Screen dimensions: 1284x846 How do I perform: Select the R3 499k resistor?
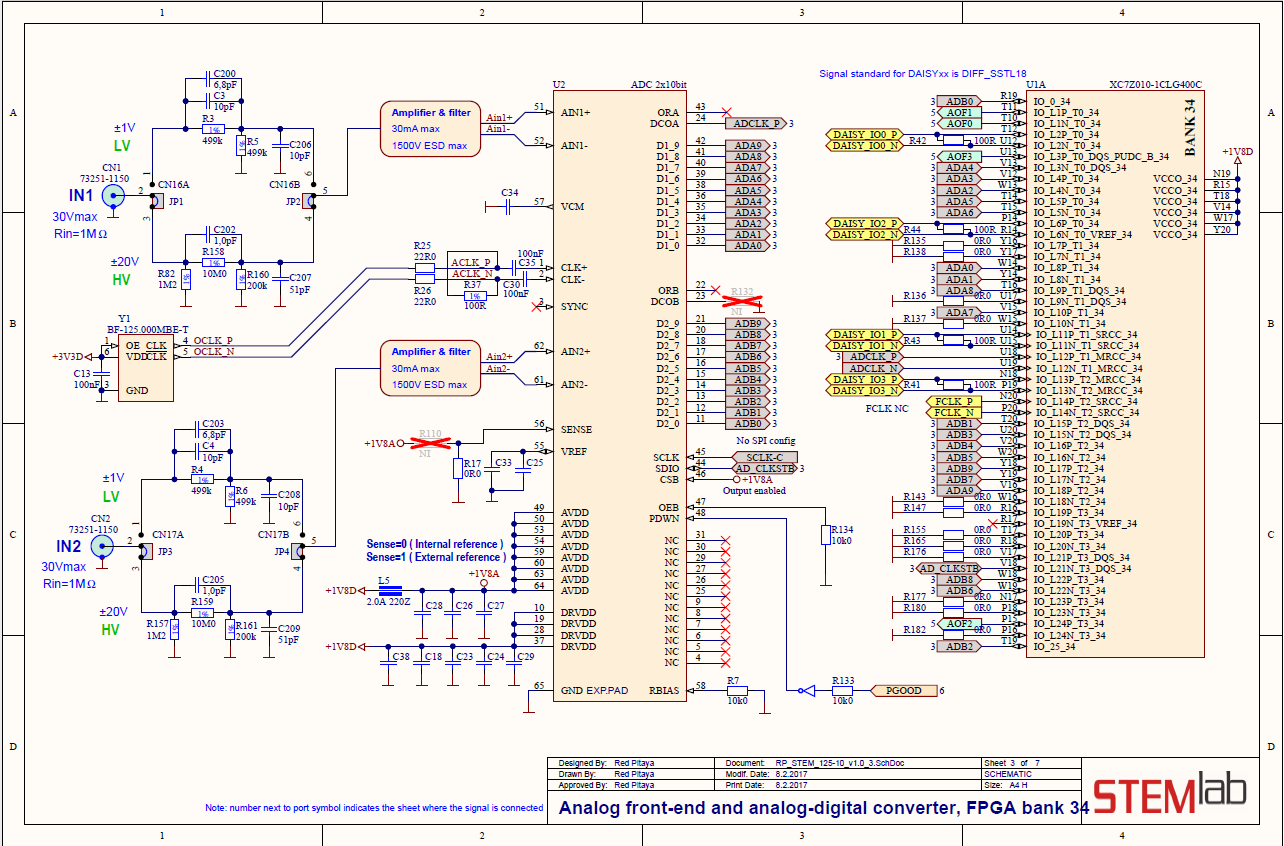click(213, 130)
